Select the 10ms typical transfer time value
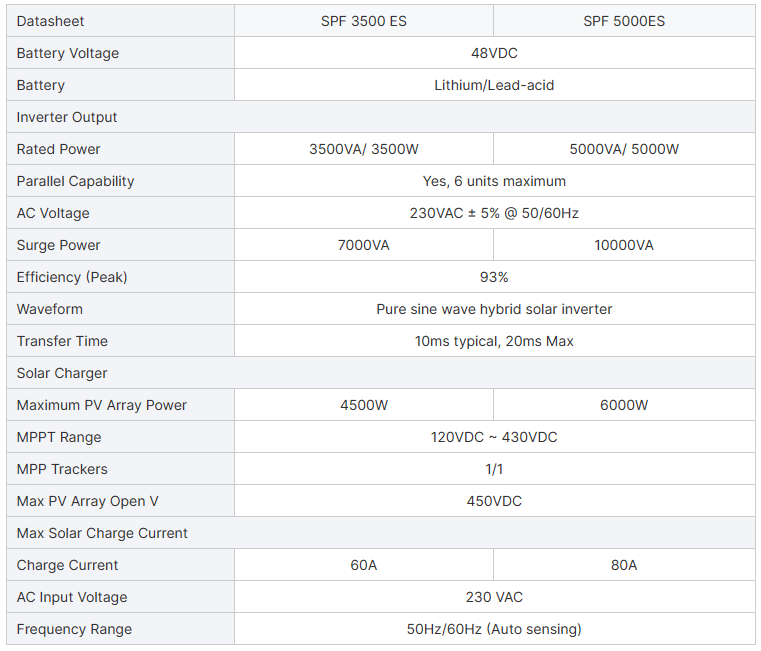Screen dimensions: 761x651 pos(494,341)
